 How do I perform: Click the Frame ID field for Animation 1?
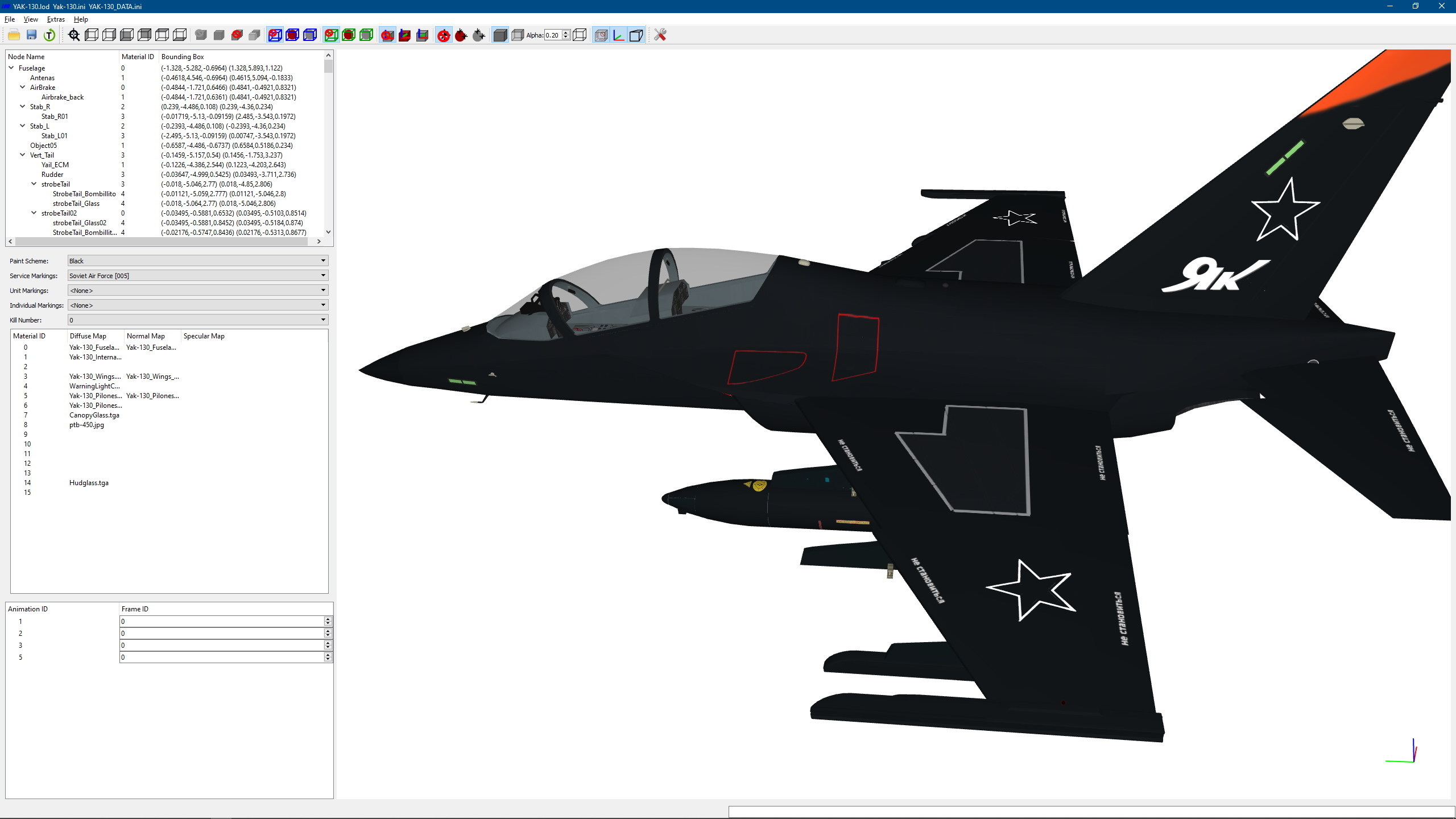click(x=222, y=622)
